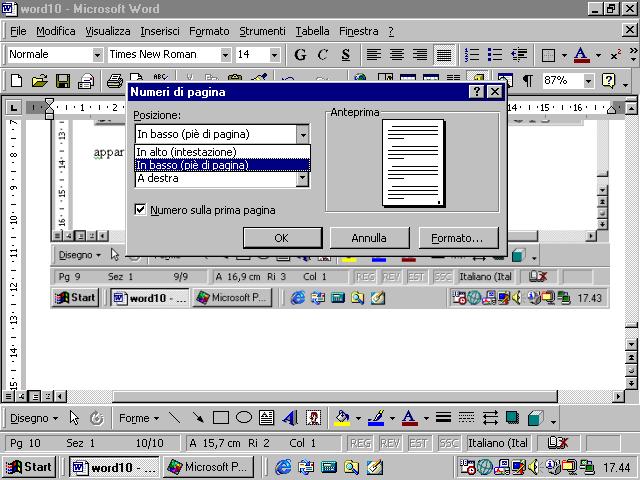Click the Open folder icon in toolbar

[39, 81]
